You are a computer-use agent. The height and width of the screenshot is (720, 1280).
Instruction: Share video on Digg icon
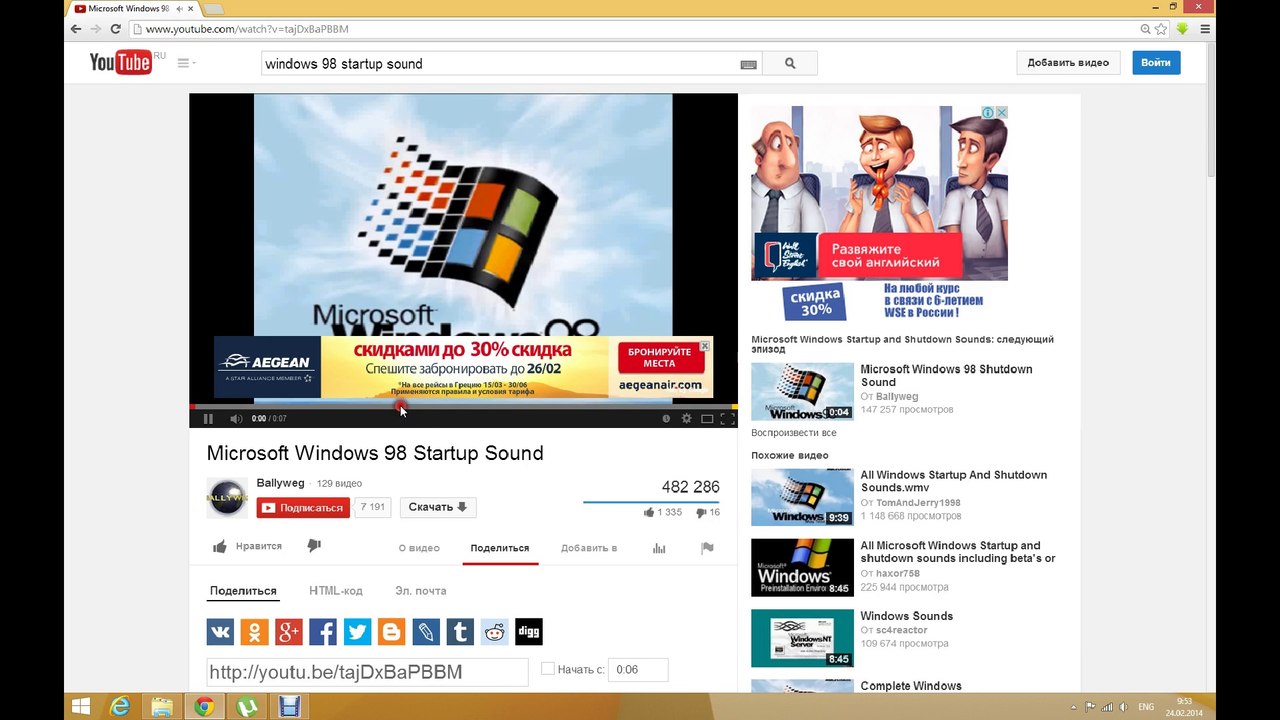click(528, 631)
